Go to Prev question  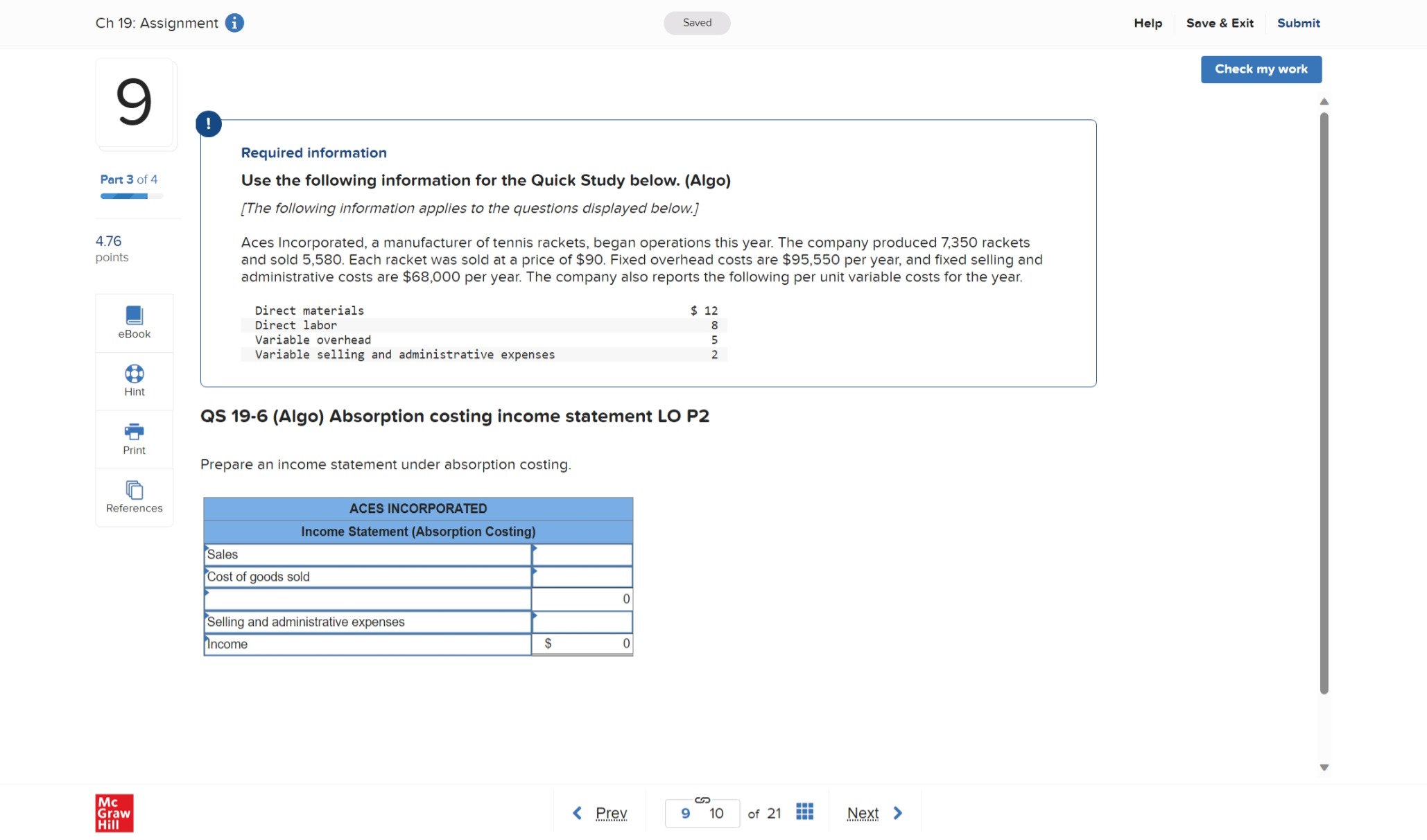coord(600,812)
